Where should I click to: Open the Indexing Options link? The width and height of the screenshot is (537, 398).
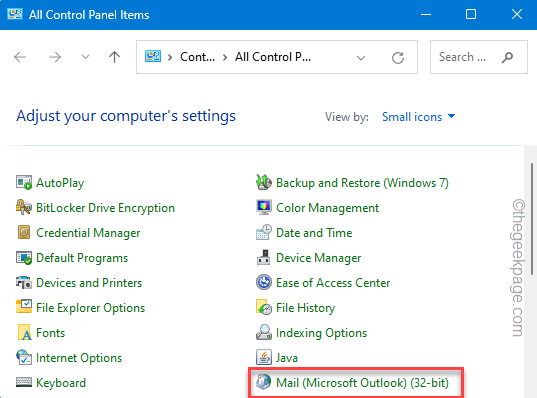(x=321, y=333)
